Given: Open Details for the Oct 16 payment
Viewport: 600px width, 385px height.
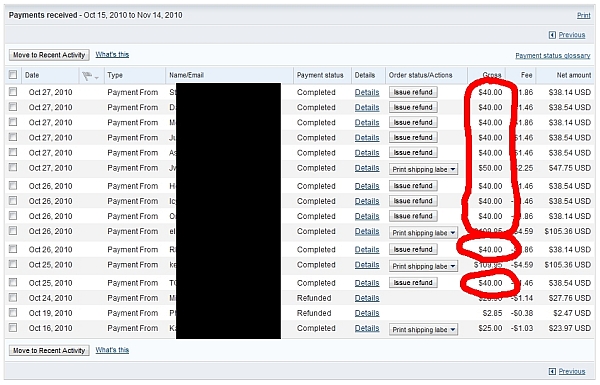Looking at the screenshot, I should [x=367, y=328].
